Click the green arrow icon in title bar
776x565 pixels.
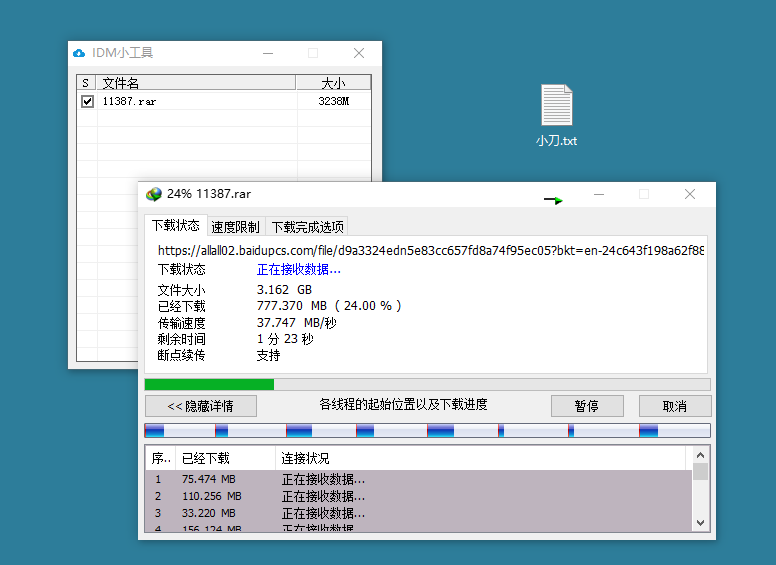point(553,200)
